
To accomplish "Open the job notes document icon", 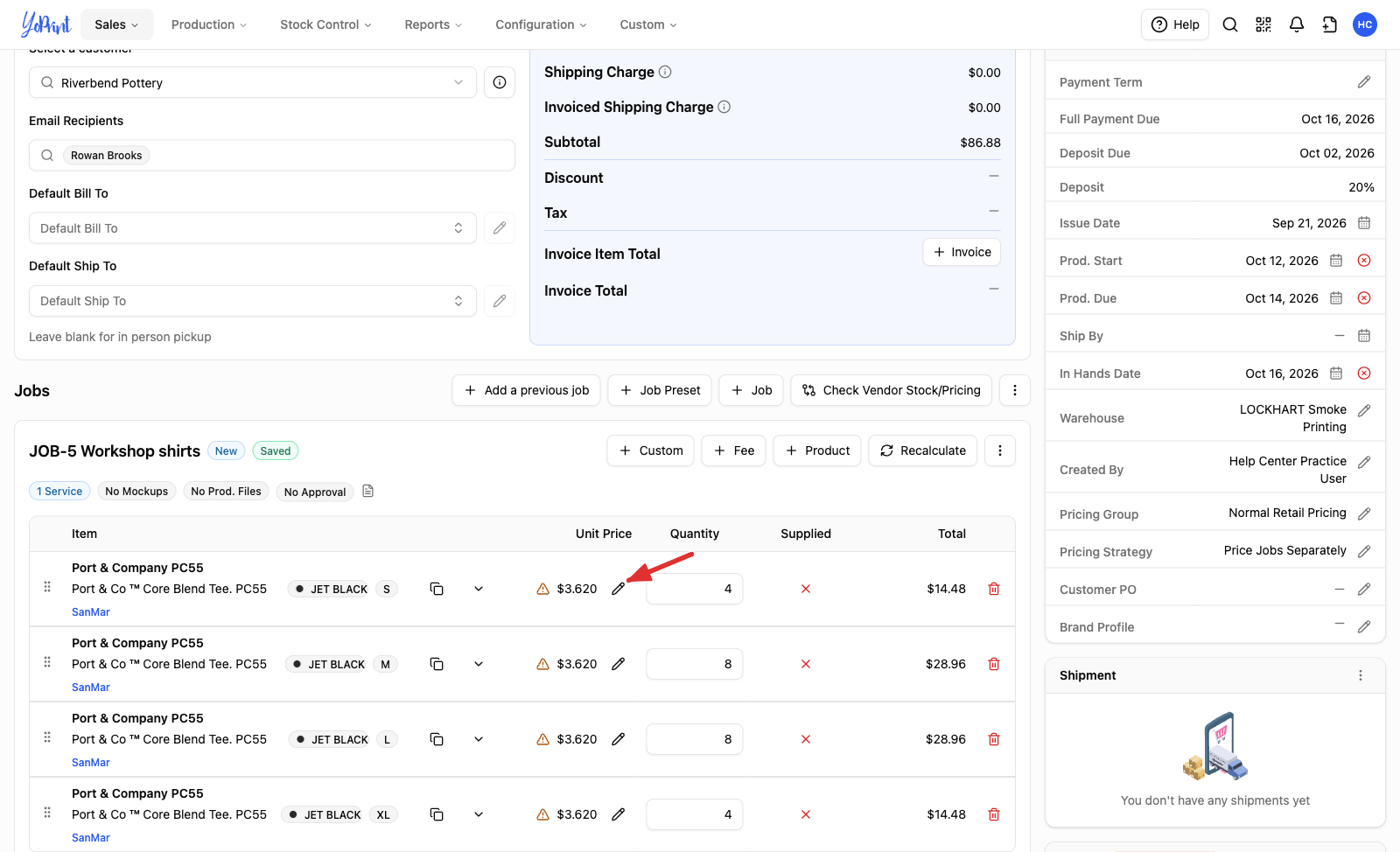I will (x=368, y=492).
